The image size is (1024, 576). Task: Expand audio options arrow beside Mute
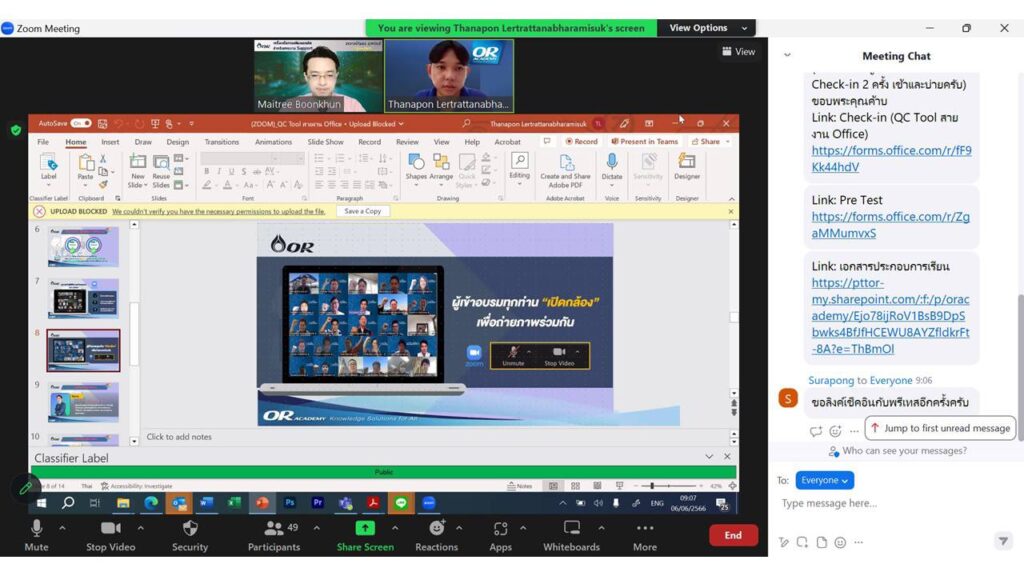pos(63,528)
